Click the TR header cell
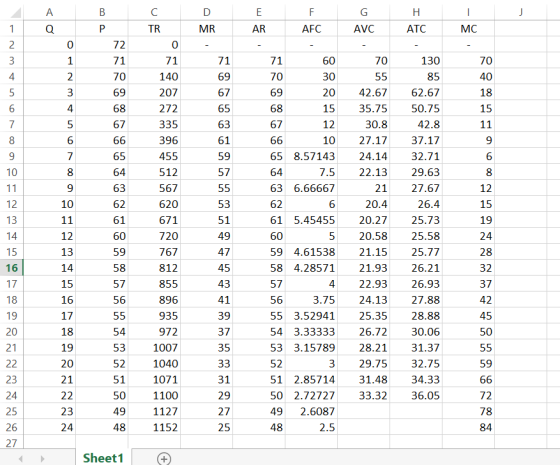 click(x=154, y=29)
